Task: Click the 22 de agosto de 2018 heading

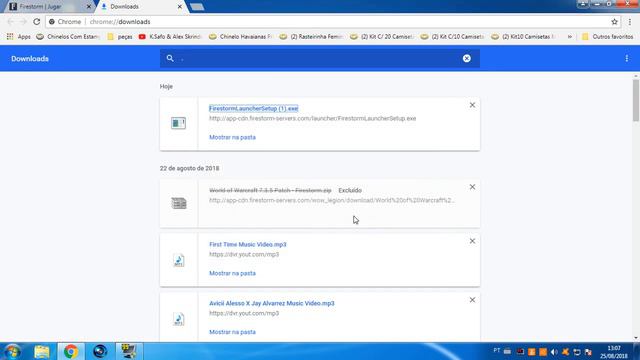Action: pyautogui.click(x=189, y=168)
